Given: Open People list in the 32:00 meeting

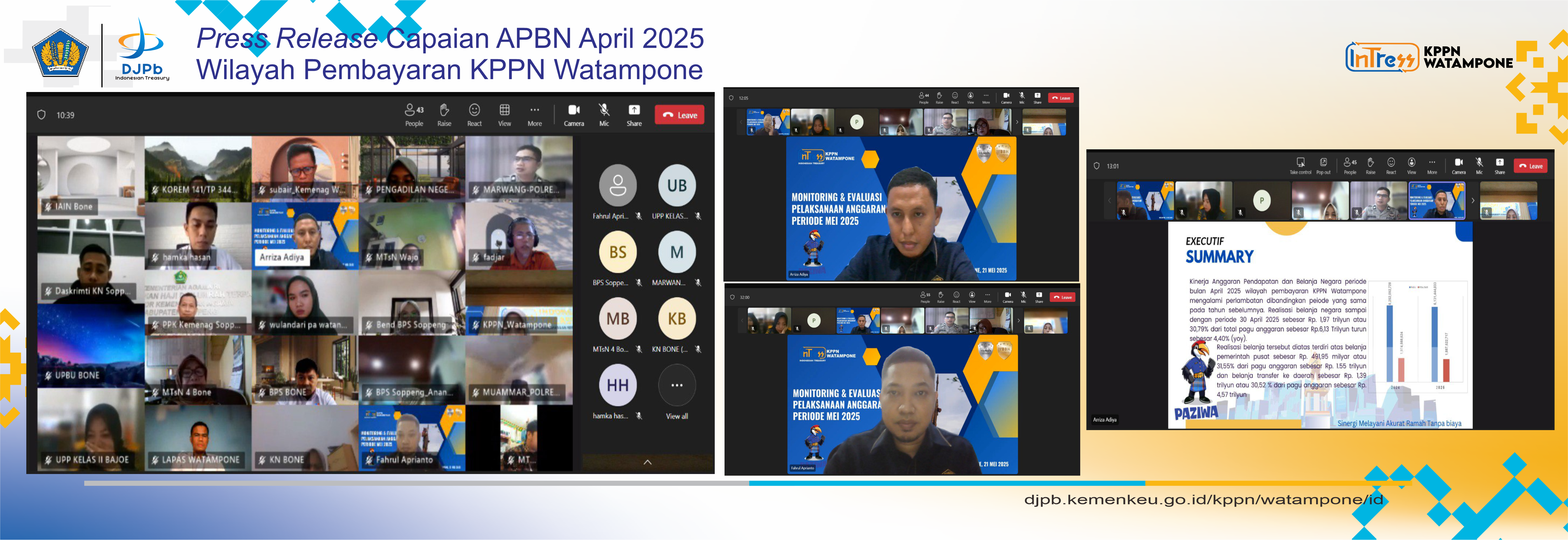Looking at the screenshot, I should [x=925, y=297].
